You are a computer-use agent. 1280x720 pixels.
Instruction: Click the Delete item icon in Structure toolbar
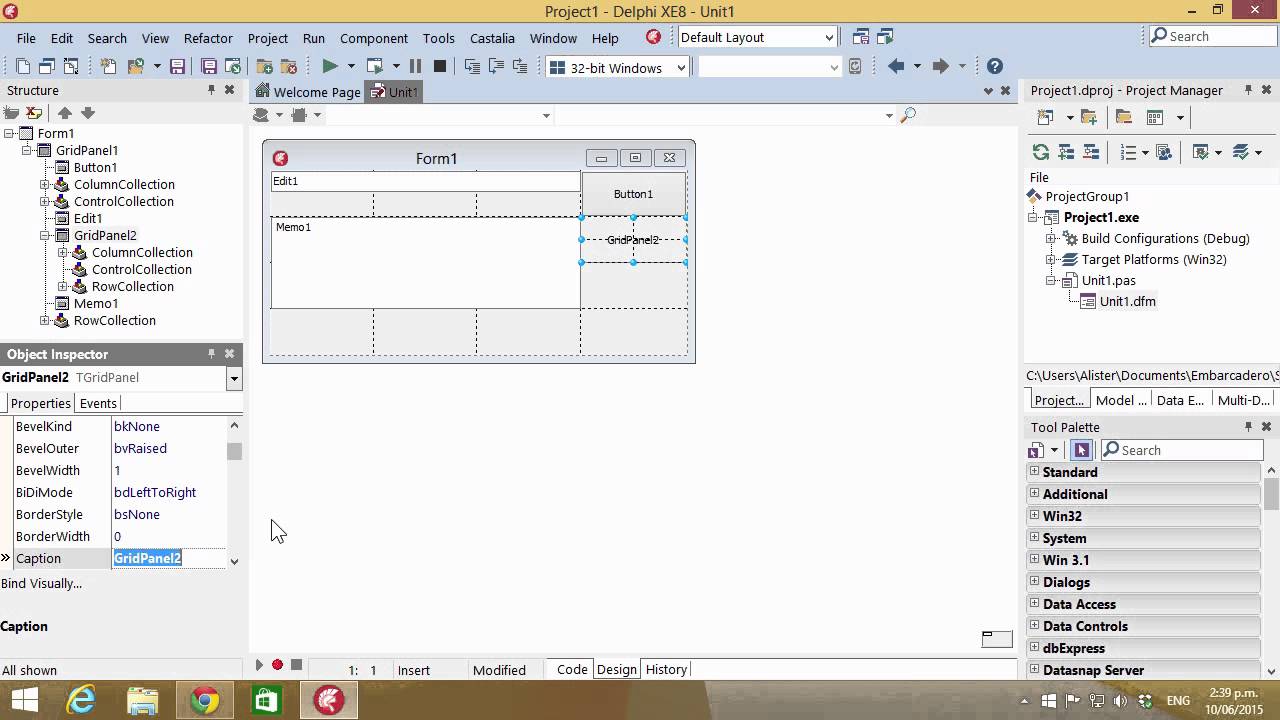[34, 113]
